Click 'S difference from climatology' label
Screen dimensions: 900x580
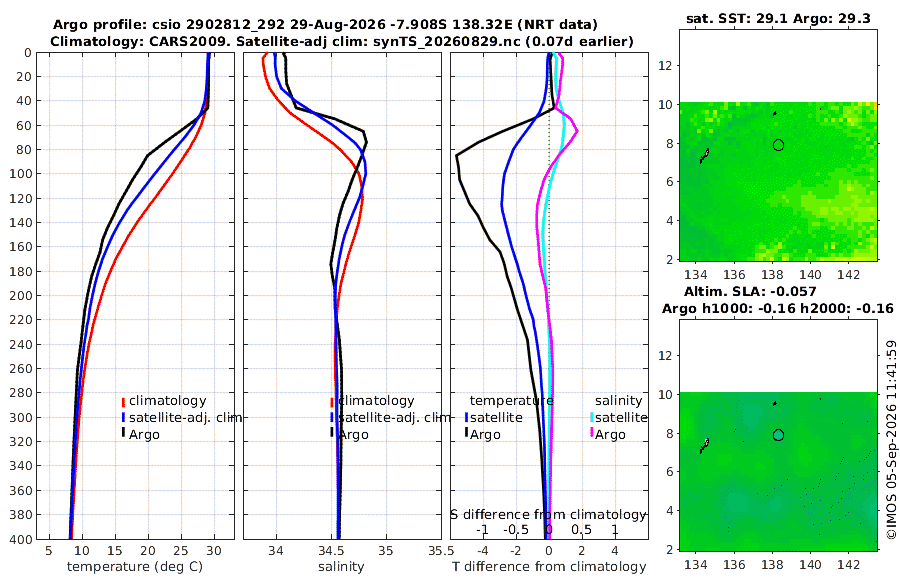pyautogui.click(x=548, y=515)
